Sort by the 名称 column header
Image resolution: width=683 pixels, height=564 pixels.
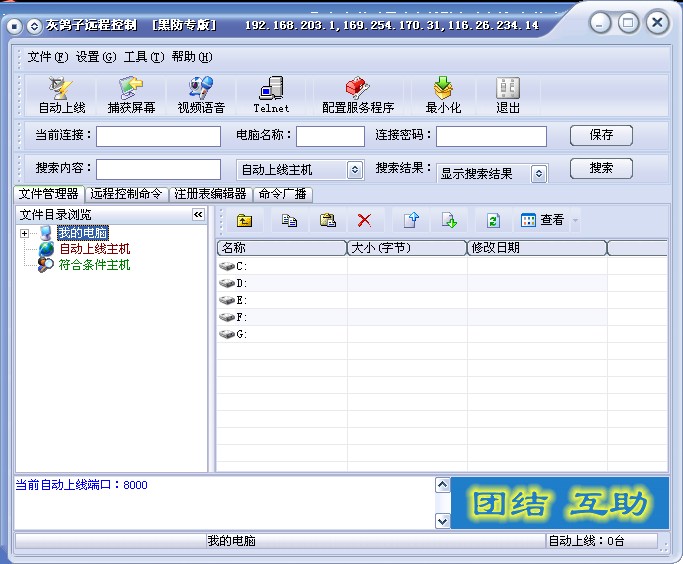[x=282, y=248]
